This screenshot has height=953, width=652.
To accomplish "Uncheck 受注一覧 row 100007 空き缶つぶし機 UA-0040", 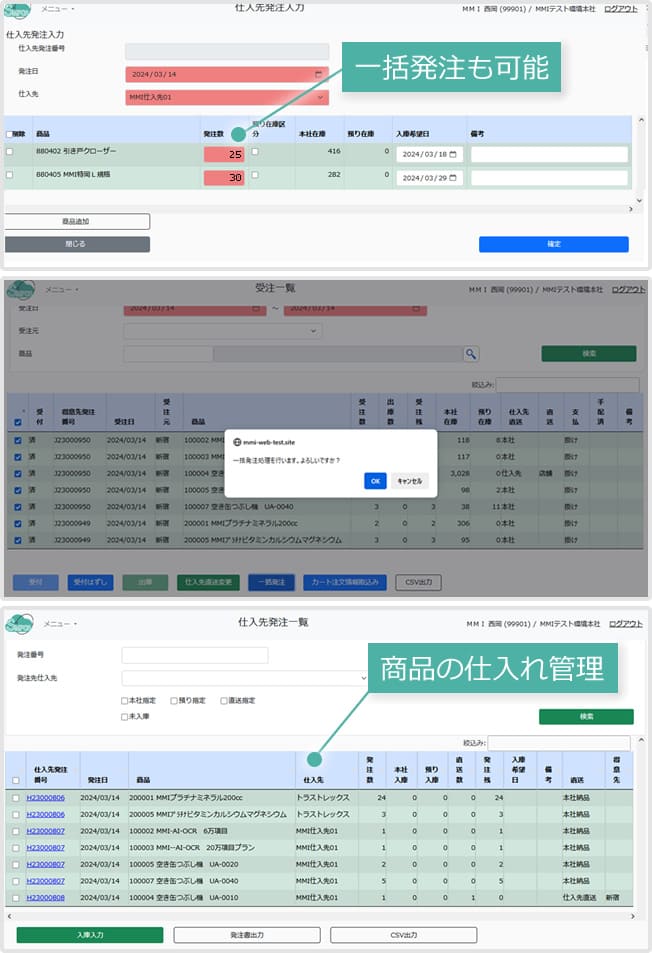I will tap(18, 507).
